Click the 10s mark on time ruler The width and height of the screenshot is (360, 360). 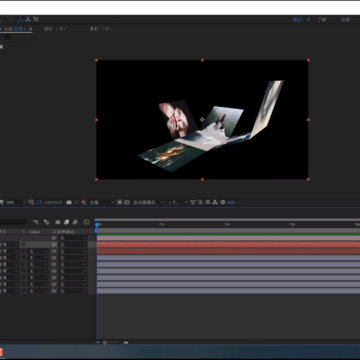click(227, 225)
